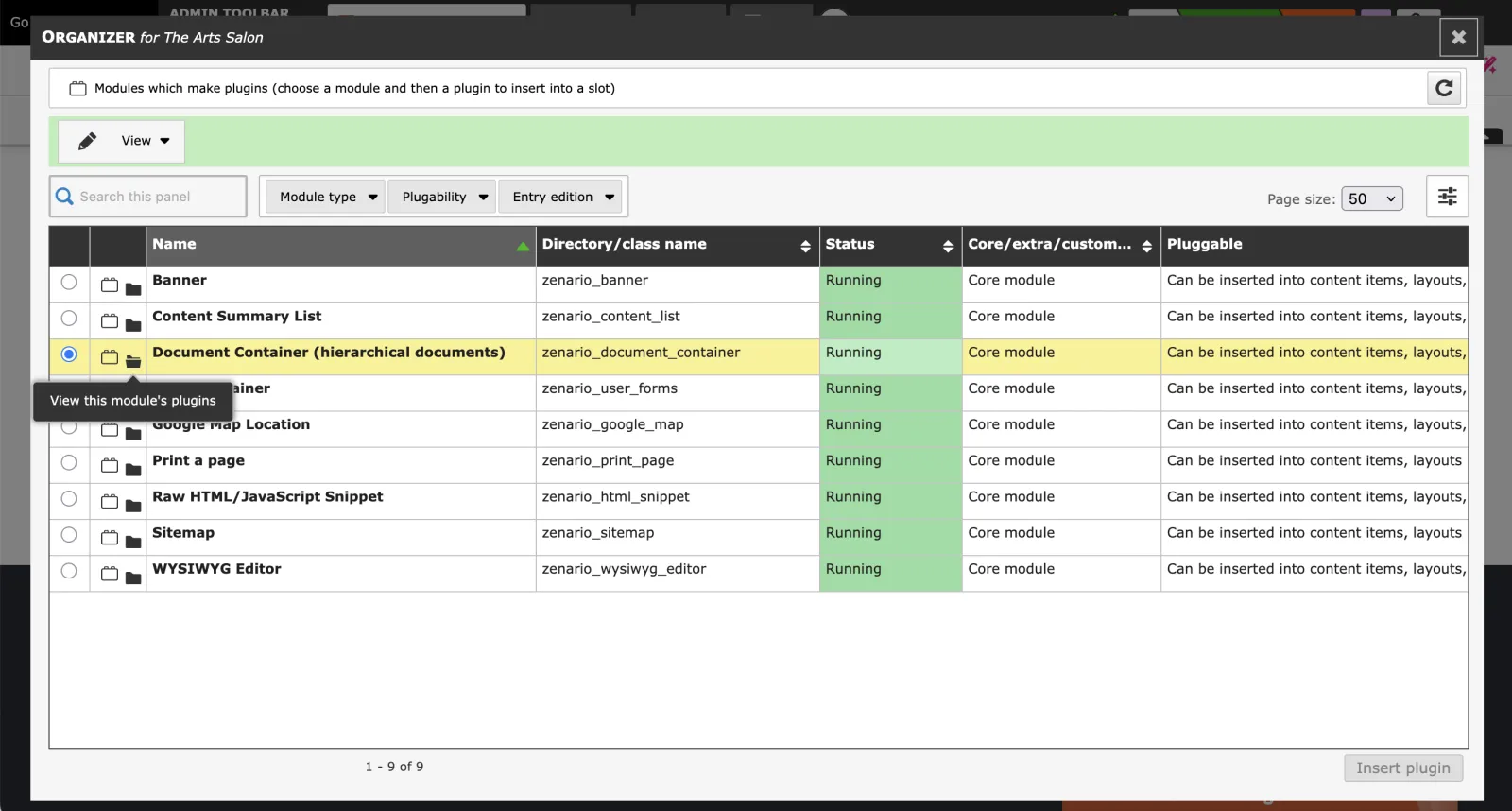
Task: Click plugin icon in Raw HTML/JavaScript Snippet row
Action: 110,501
